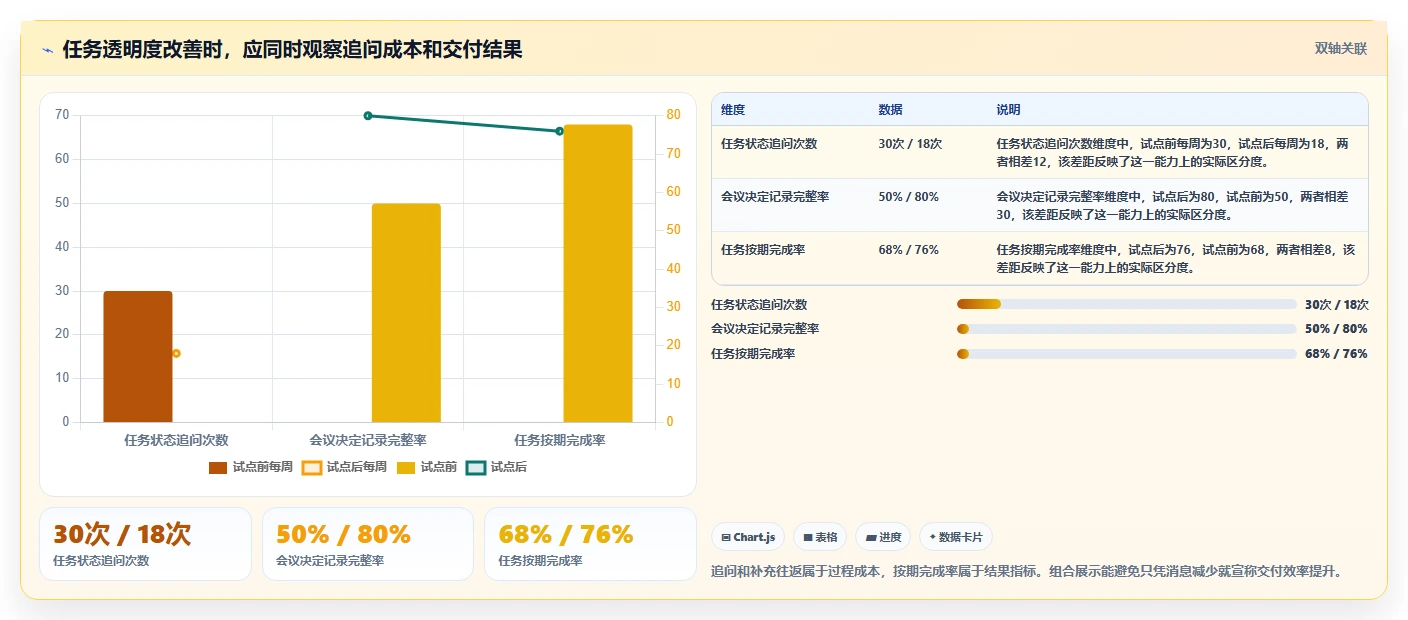The image size is (1408, 620).
Task: Click the 任务按期完成率 yellow bar in chart
Action: [x=598, y=274]
